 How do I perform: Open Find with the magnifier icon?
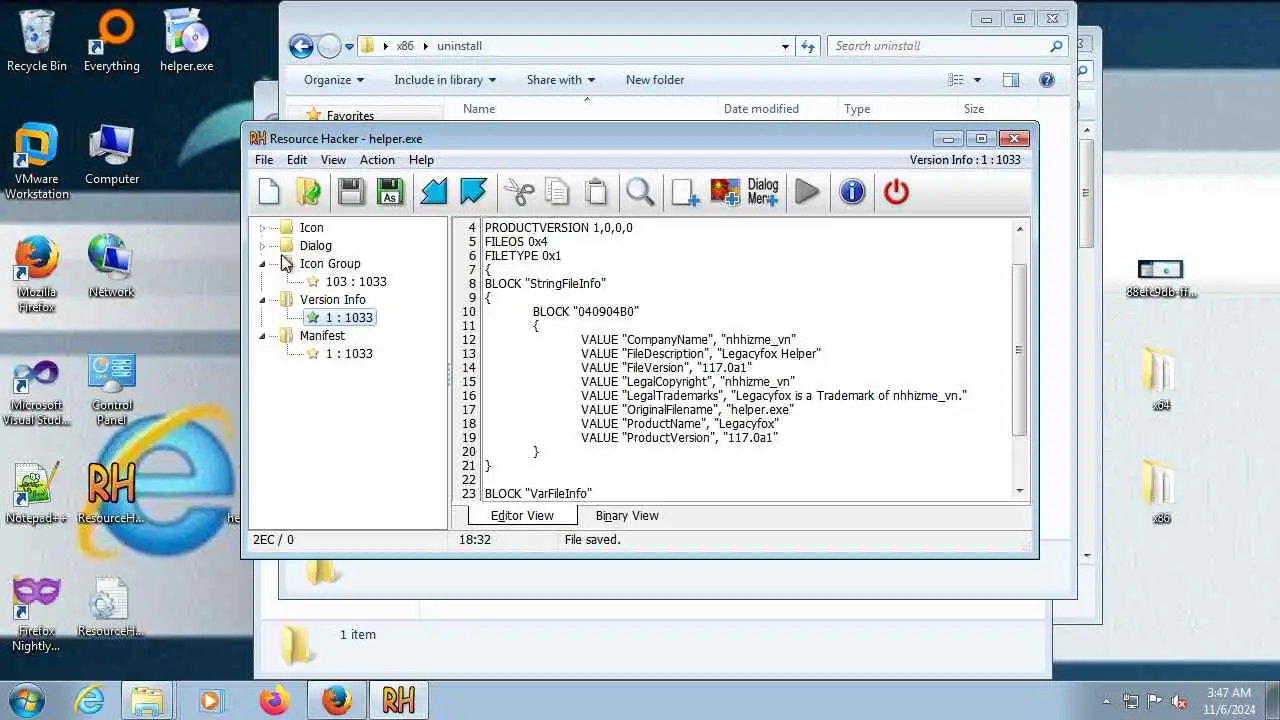640,191
